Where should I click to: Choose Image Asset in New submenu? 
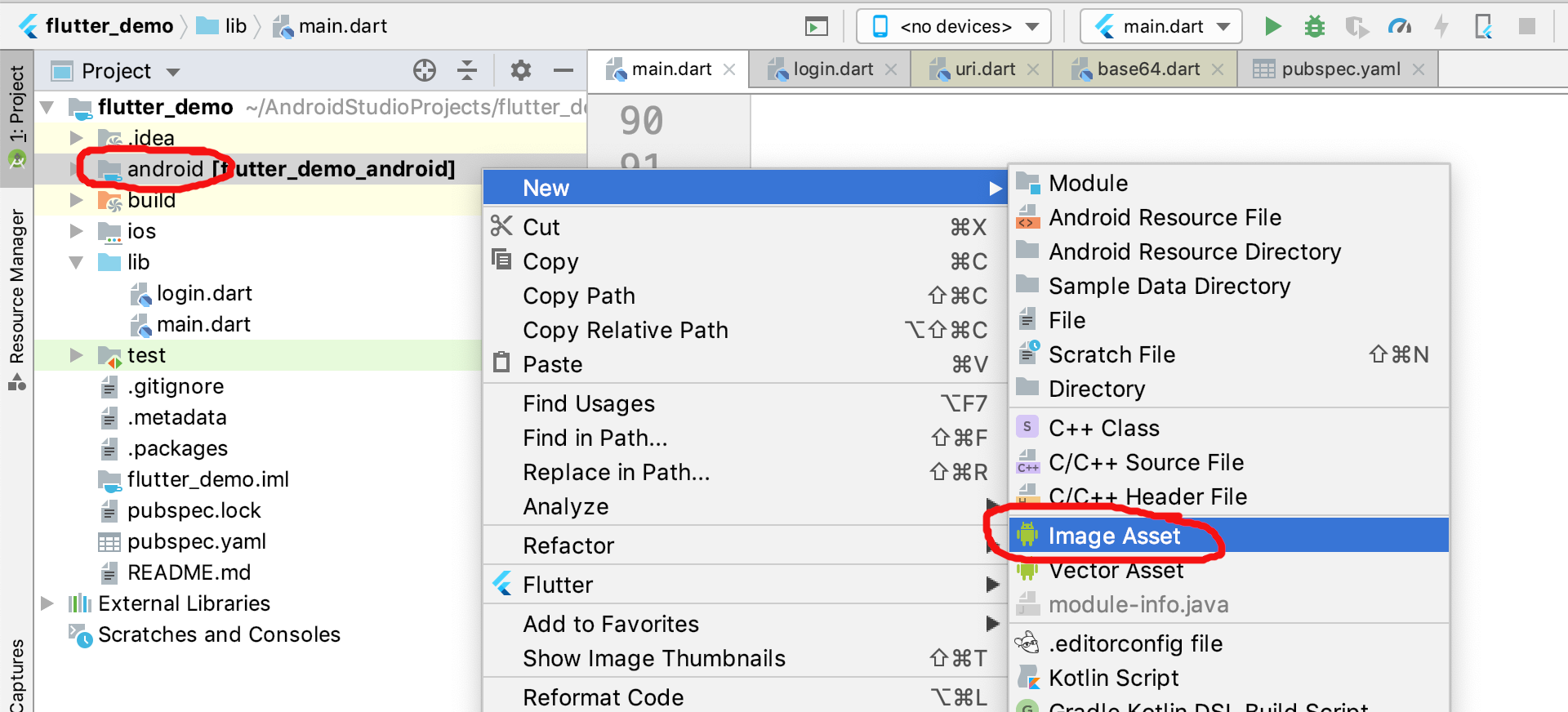(1229, 536)
